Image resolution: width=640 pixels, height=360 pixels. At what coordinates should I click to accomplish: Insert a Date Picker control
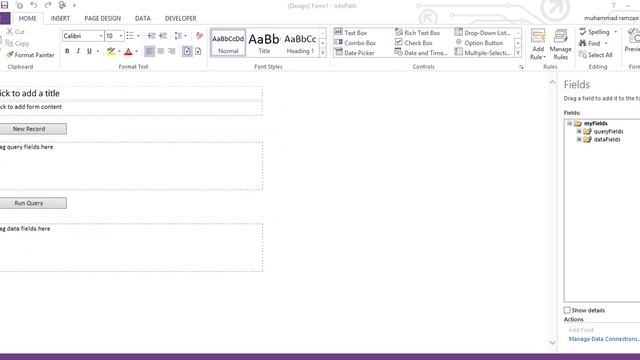pos(354,53)
